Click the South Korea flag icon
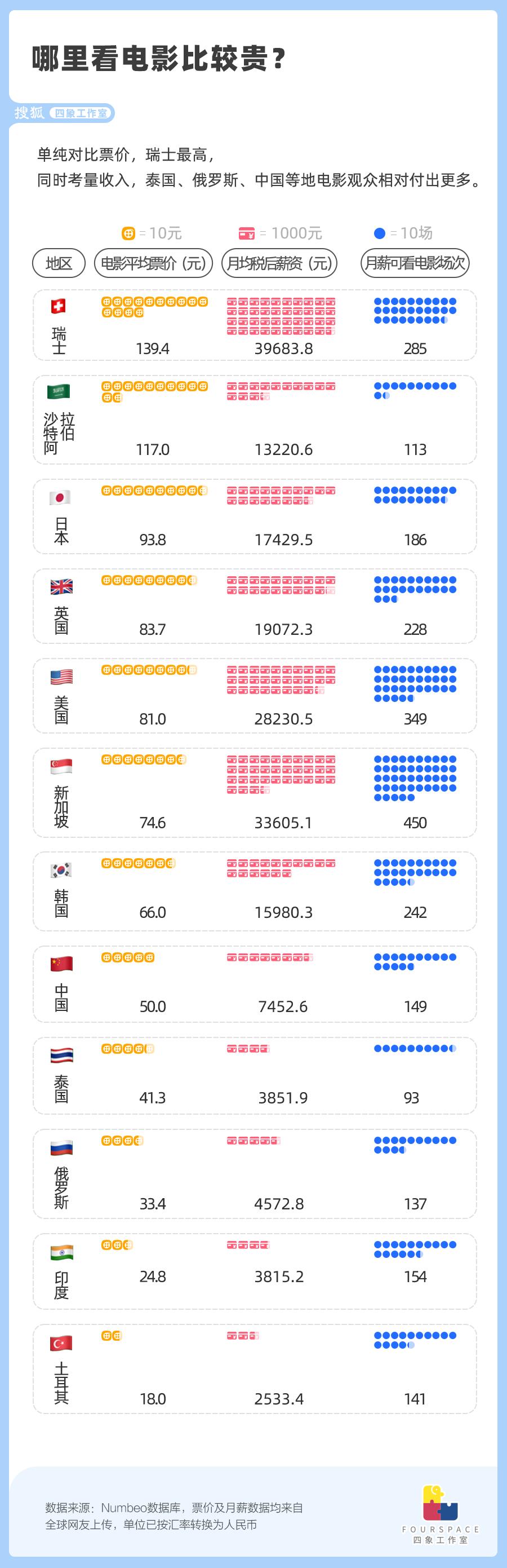The image size is (507, 1568). click(x=61, y=870)
